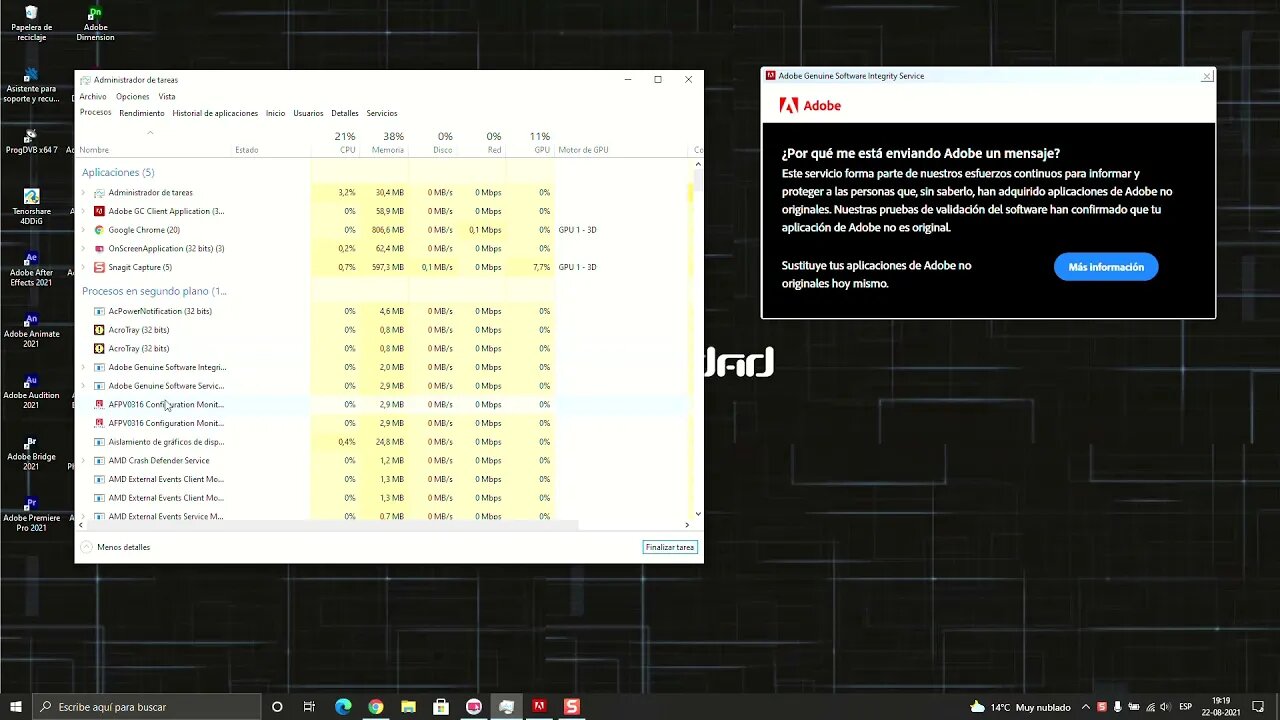The width and height of the screenshot is (1280, 720).
Task: Switch to the Usuarios tab
Action: 308,113
